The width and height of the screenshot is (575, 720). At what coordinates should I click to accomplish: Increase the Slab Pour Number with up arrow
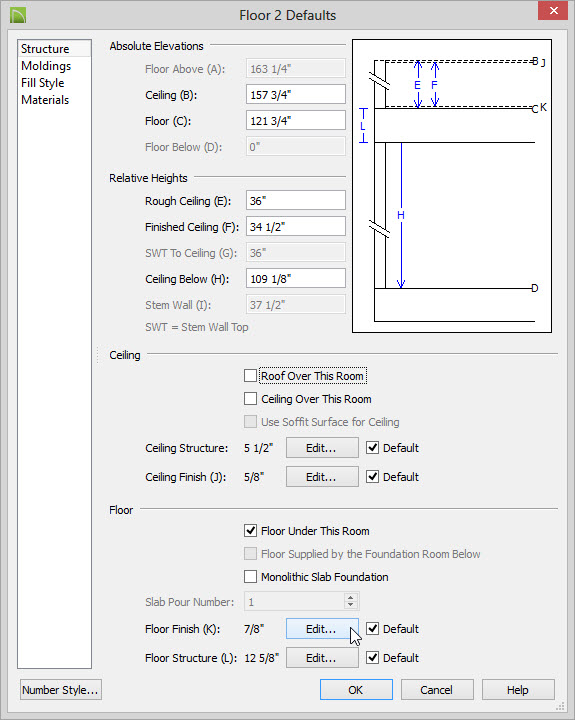[350, 597]
